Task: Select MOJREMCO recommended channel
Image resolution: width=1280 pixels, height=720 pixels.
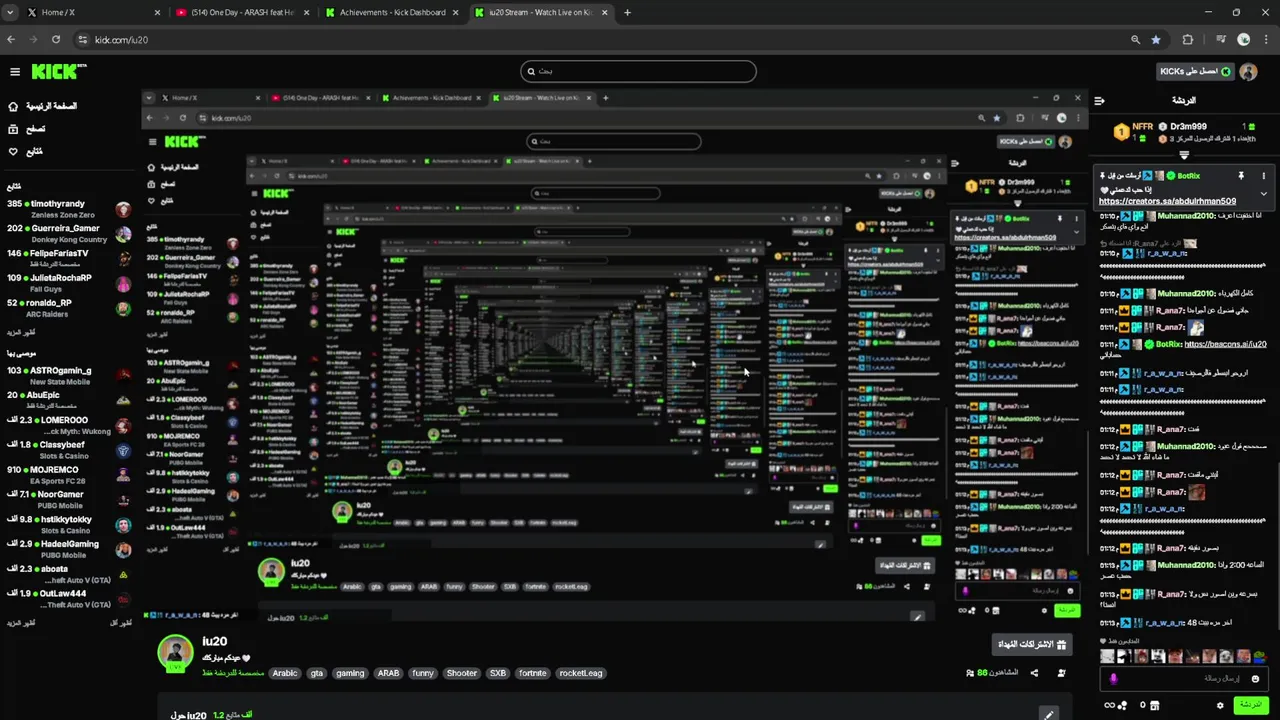Action: click(68, 475)
